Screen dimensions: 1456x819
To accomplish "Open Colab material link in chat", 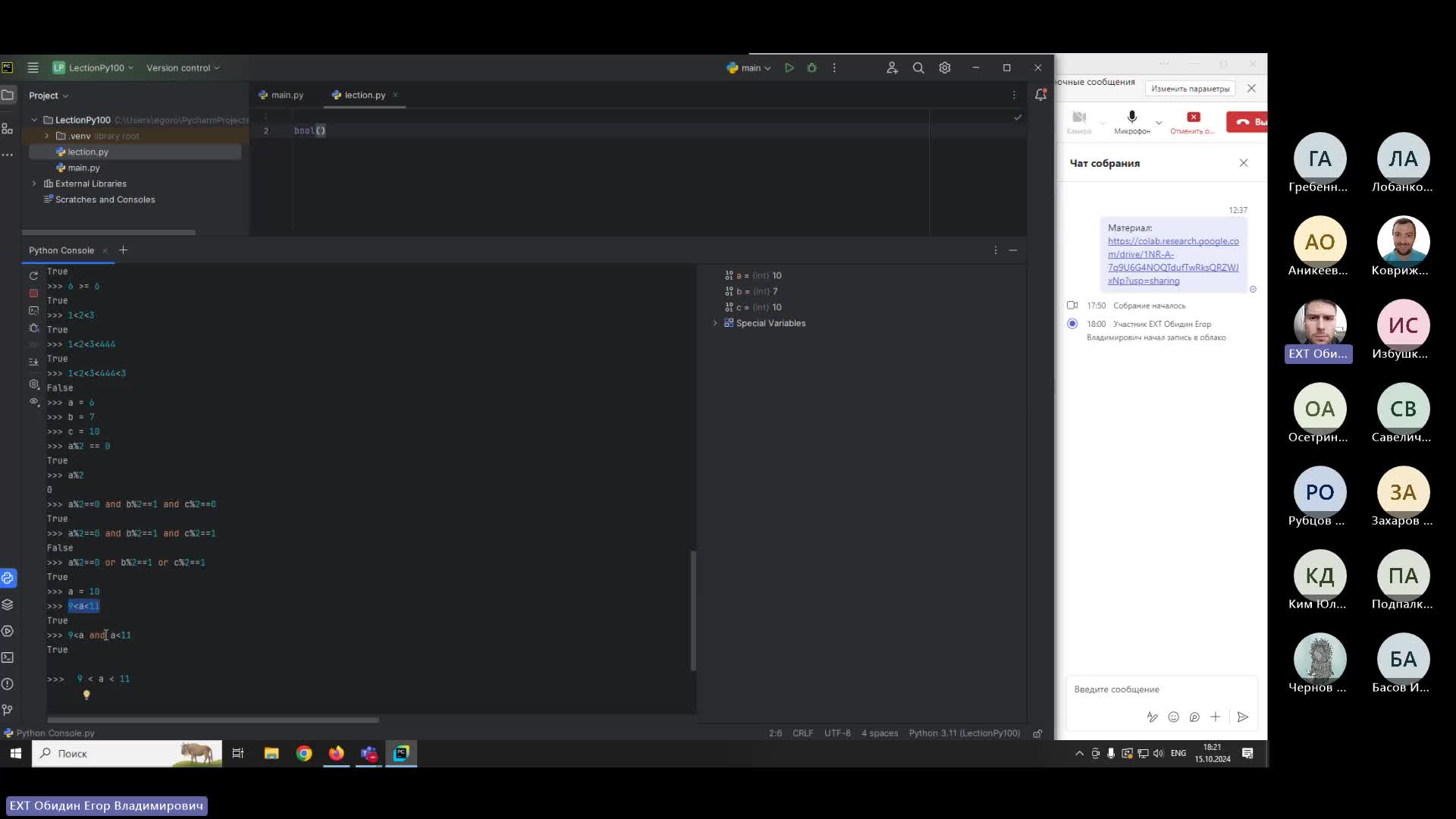I will 1173,261.
